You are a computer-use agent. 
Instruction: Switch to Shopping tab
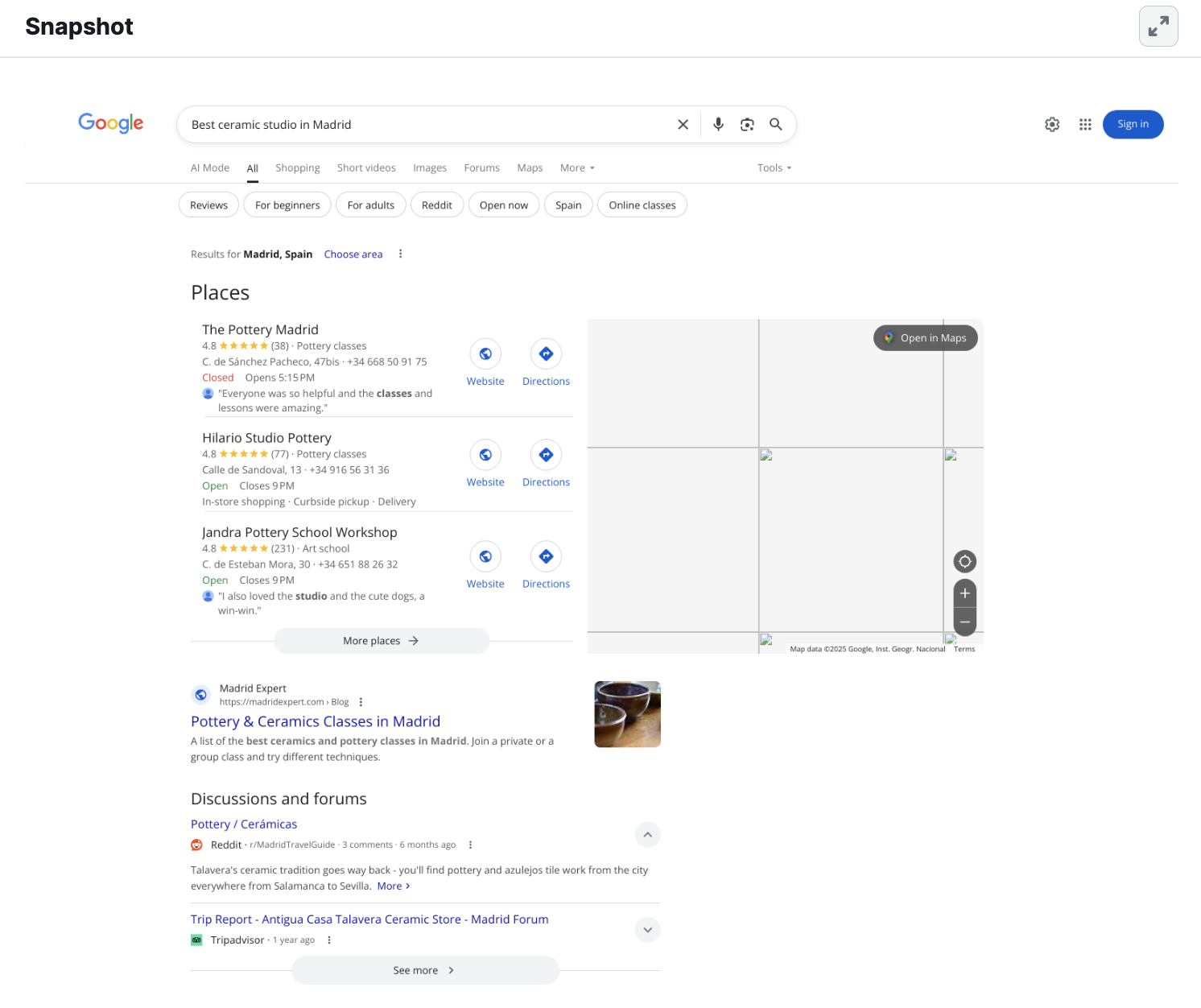coord(298,168)
